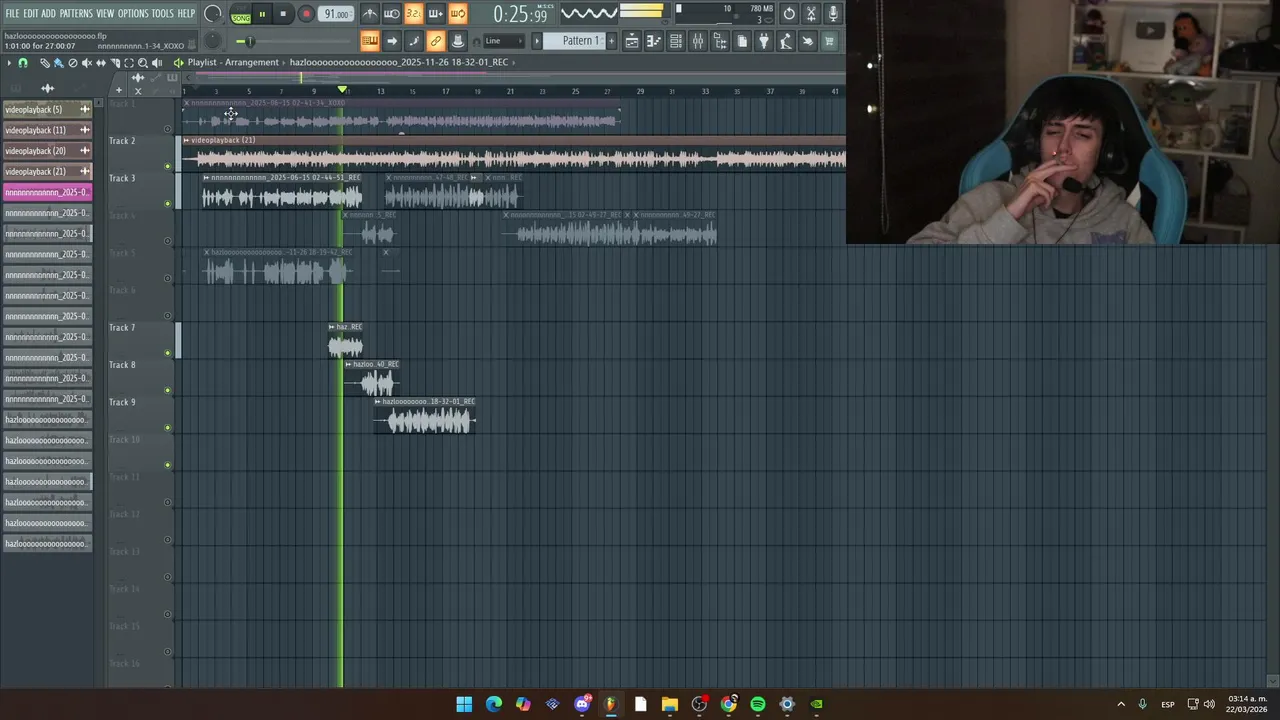Toggle the recording countdown button
The height and width of the screenshot is (720, 1280).
[x=414, y=14]
